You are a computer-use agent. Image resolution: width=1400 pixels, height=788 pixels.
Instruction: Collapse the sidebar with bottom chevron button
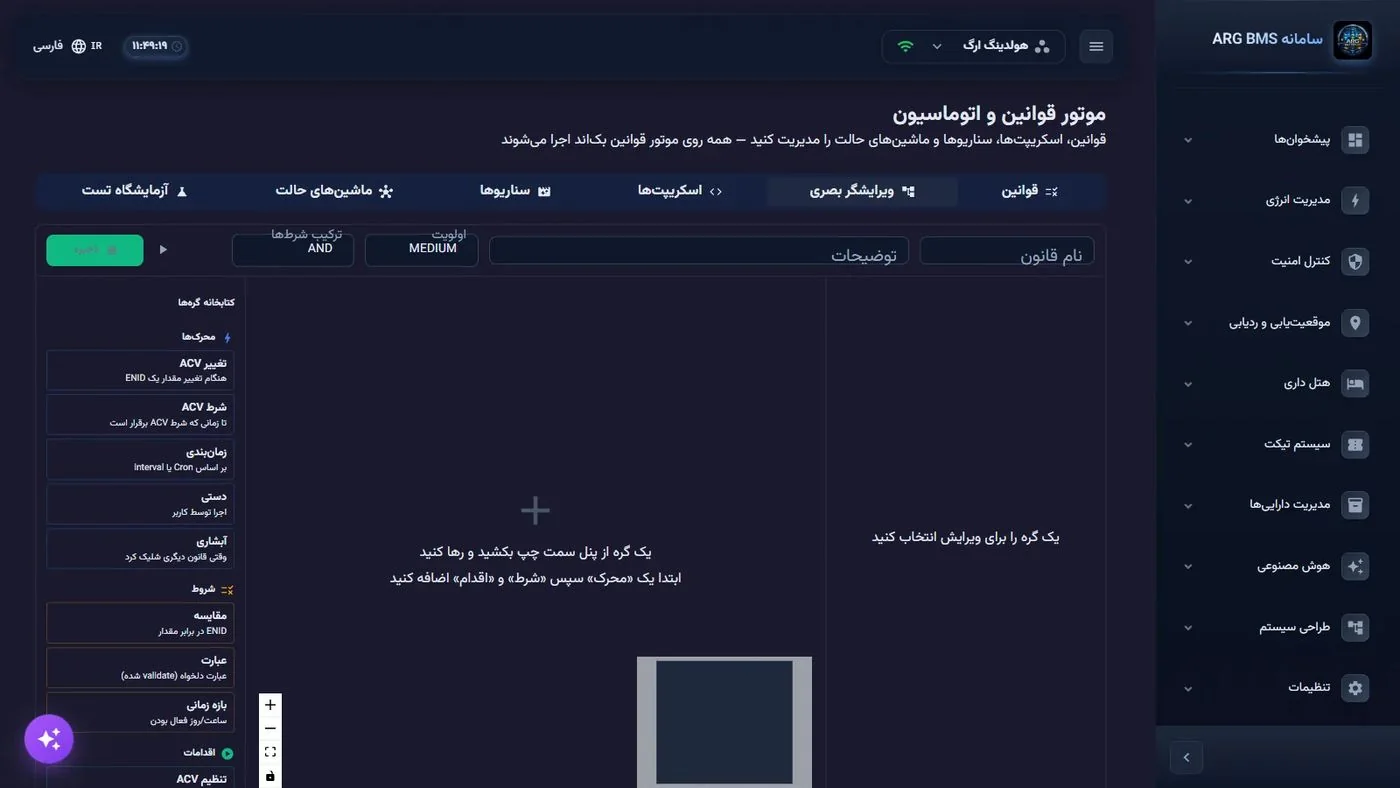[x=1186, y=757]
